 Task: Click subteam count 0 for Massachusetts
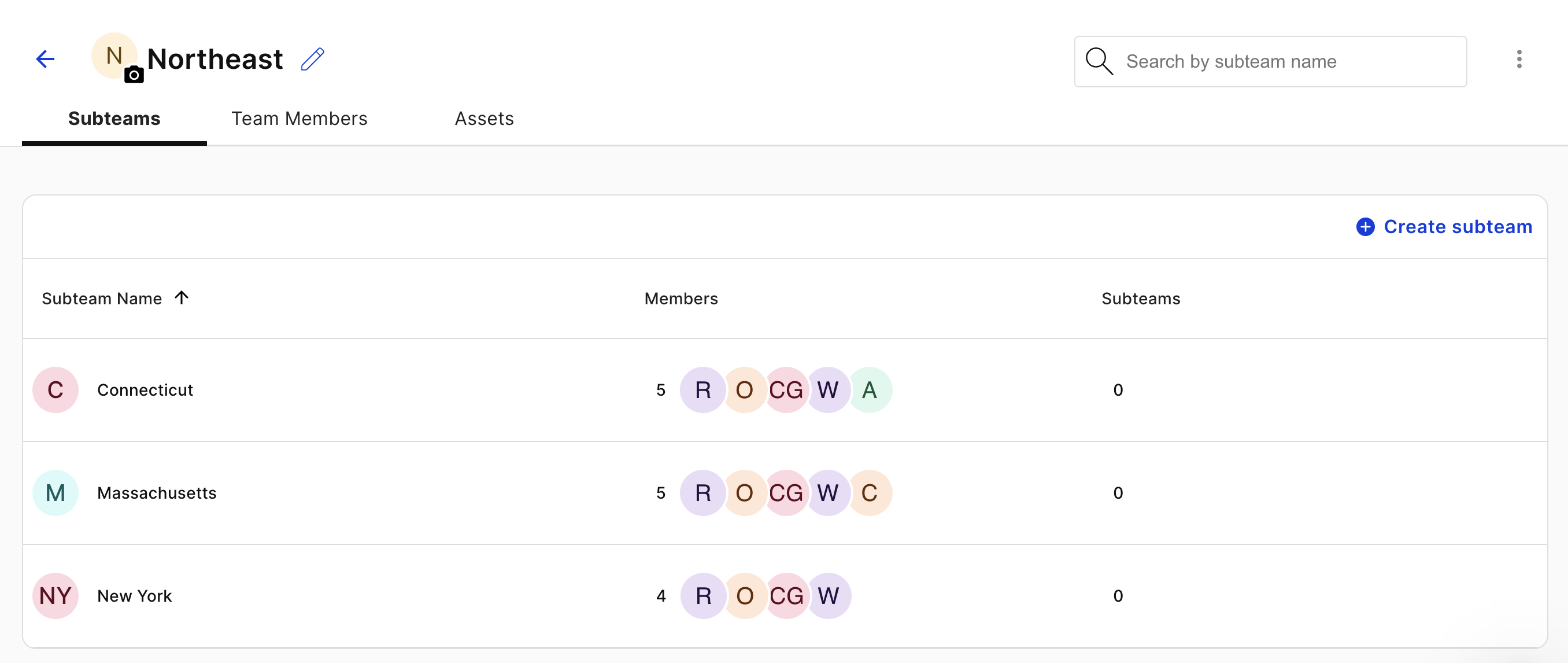pos(1118,493)
